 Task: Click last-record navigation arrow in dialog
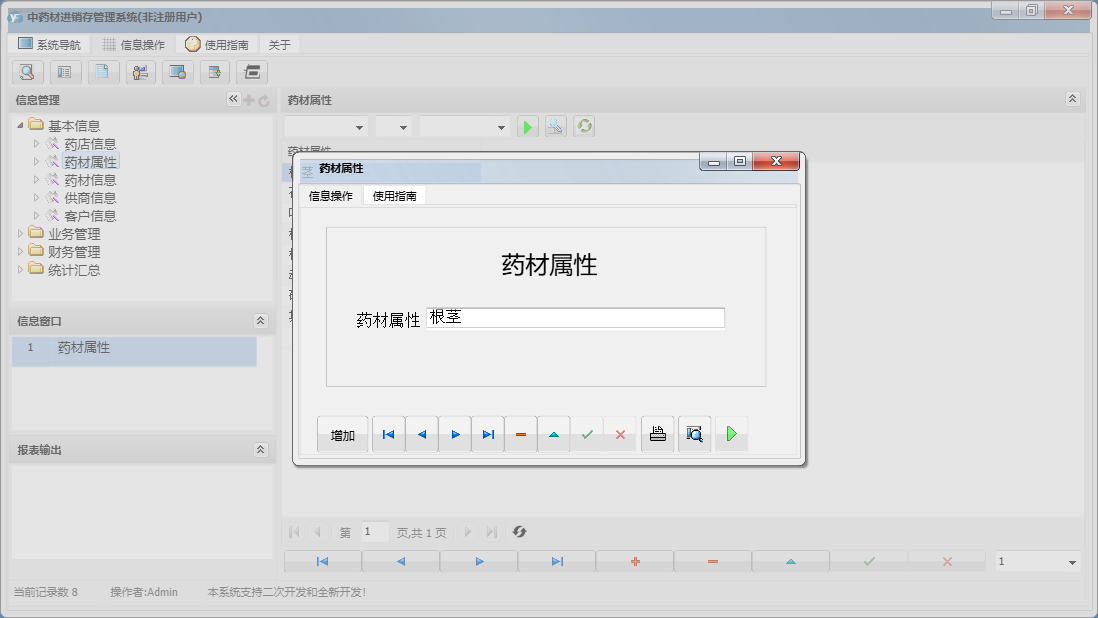coord(487,433)
